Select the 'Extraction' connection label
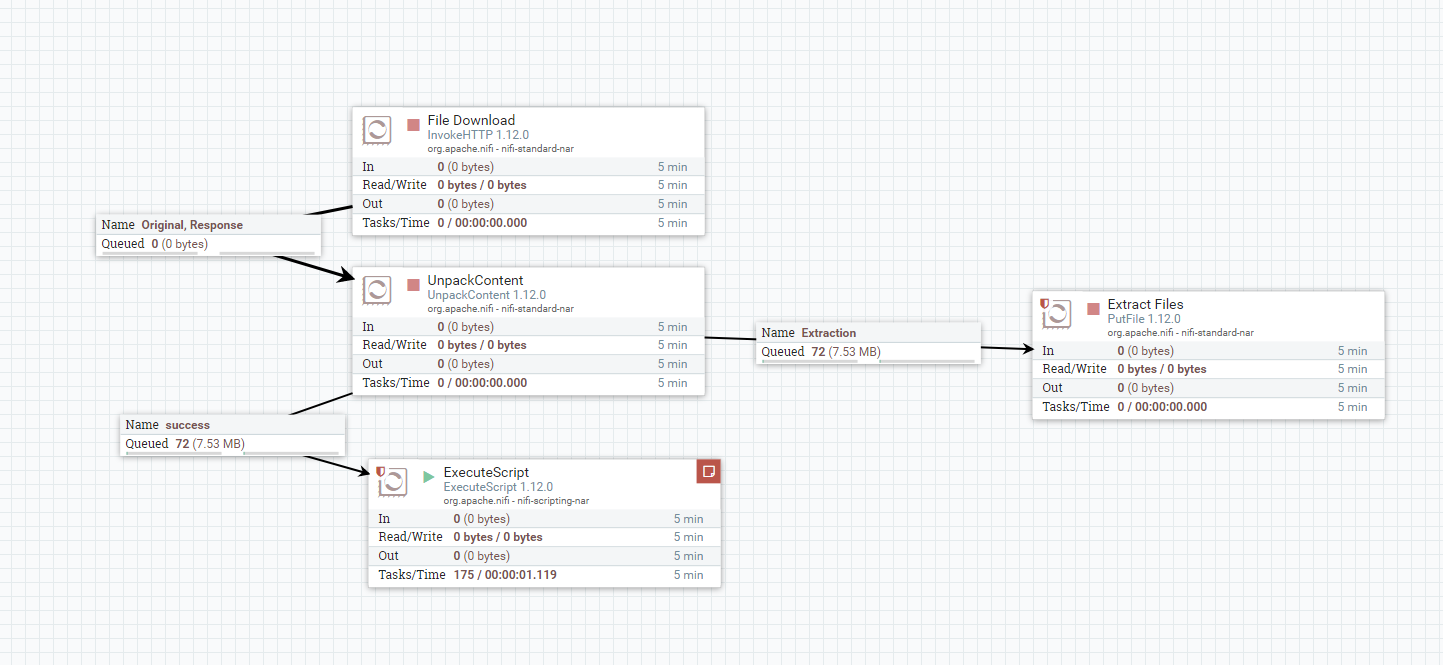 [x=828, y=333]
